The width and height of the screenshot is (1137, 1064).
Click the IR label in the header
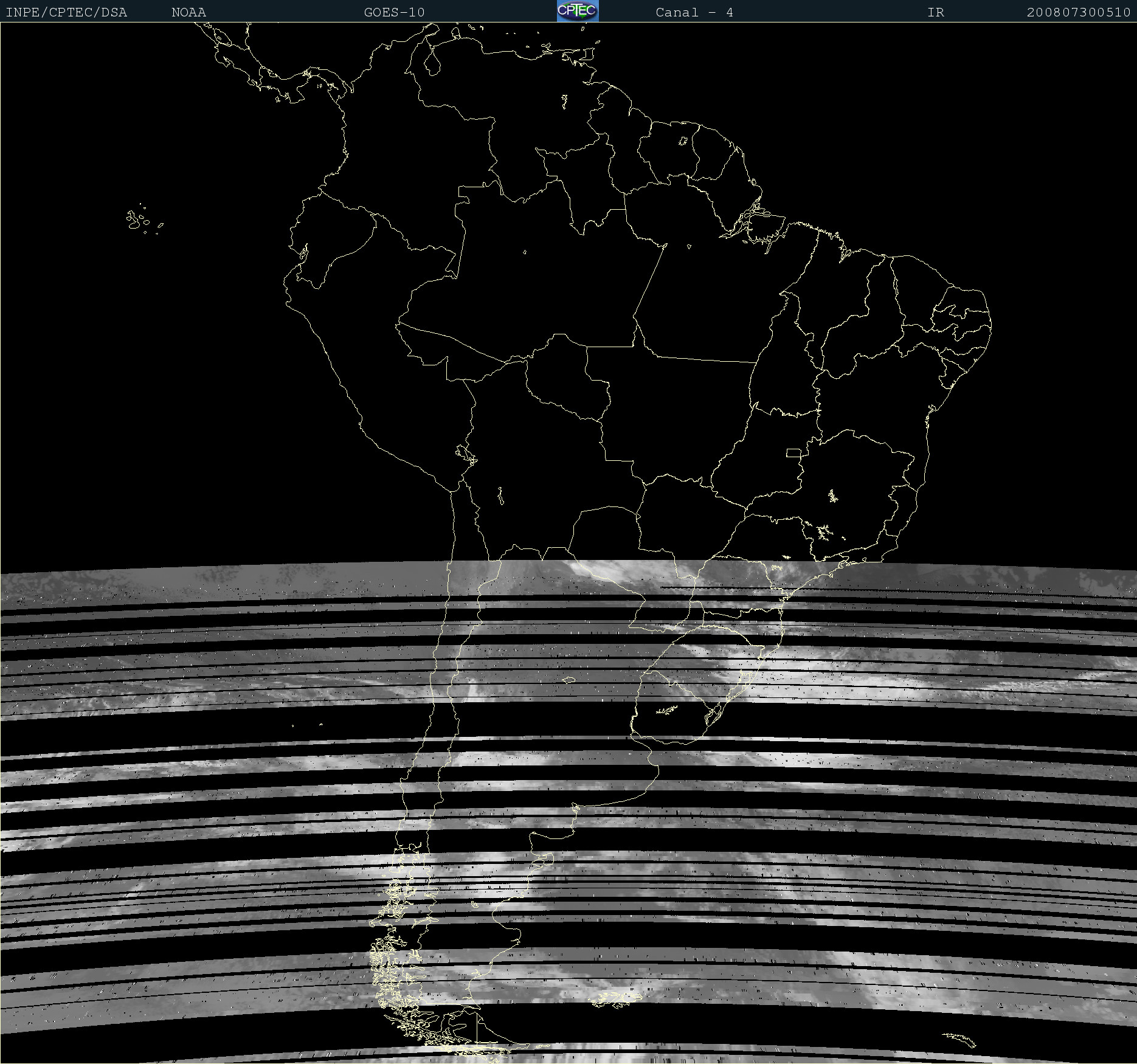pyautogui.click(x=935, y=12)
